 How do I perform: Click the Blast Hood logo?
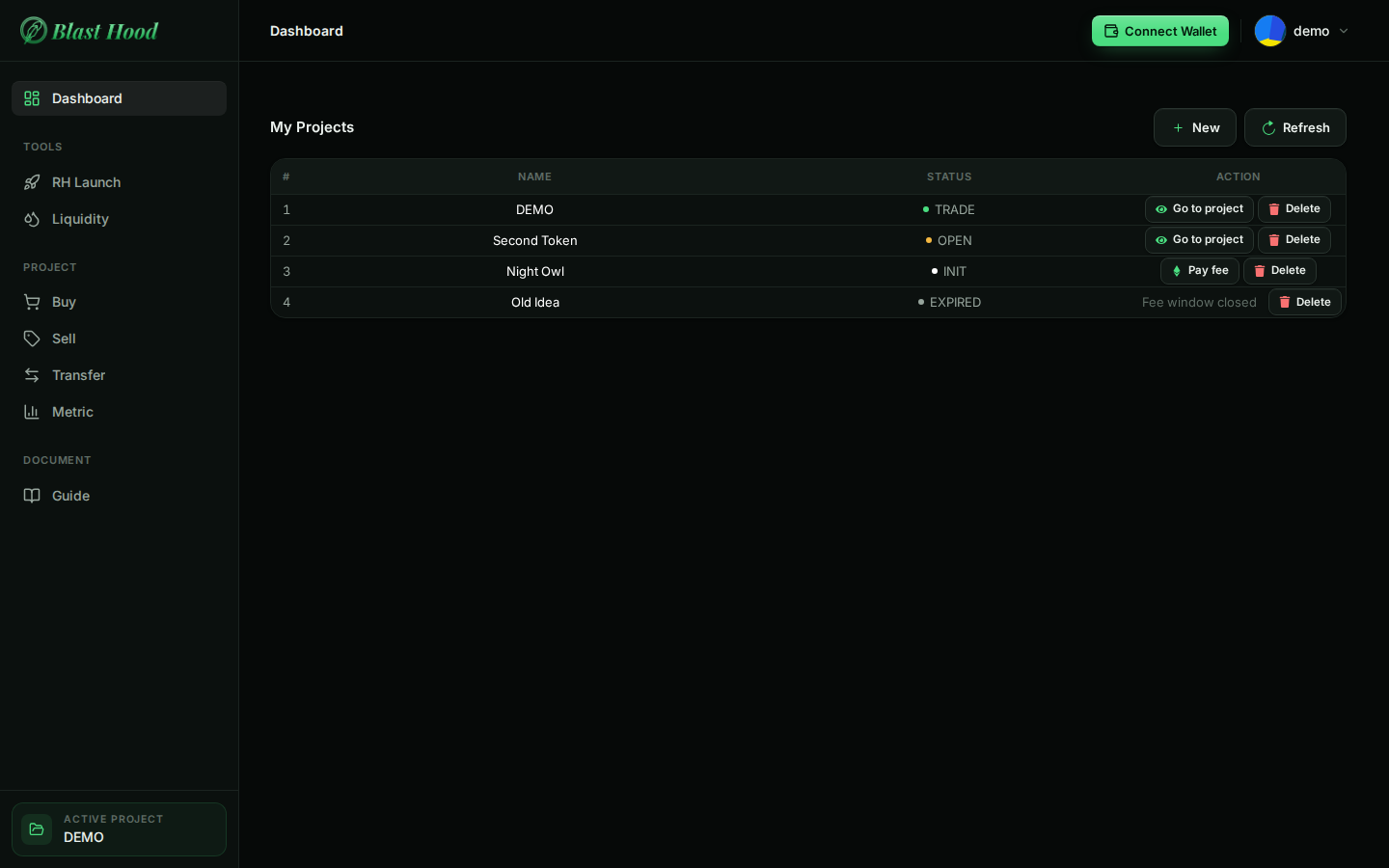point(90,31)
